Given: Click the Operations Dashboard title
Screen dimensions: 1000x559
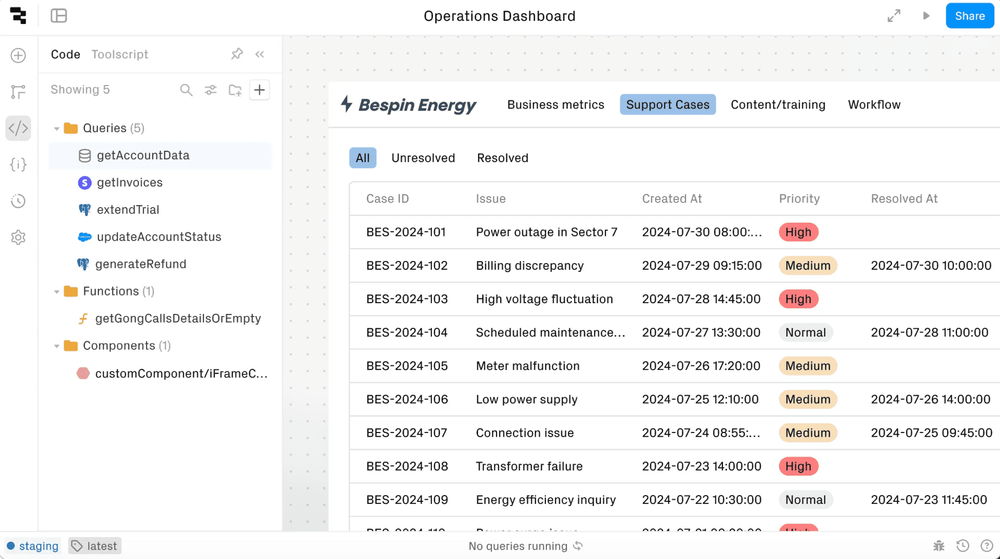Looking at the screenshot, I should [499, 16].
